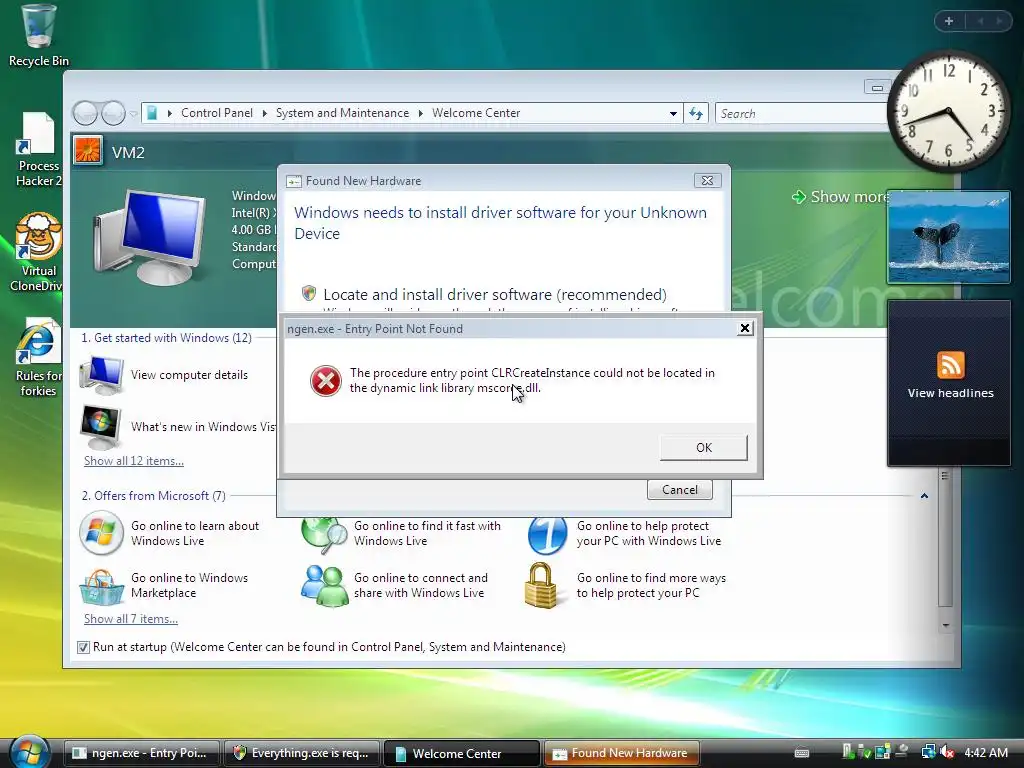This screenshot has height=768, width=1024.
Task: Click the shield icon beside Locate and install
Action: pyautogui.click(x=309, y=293)
